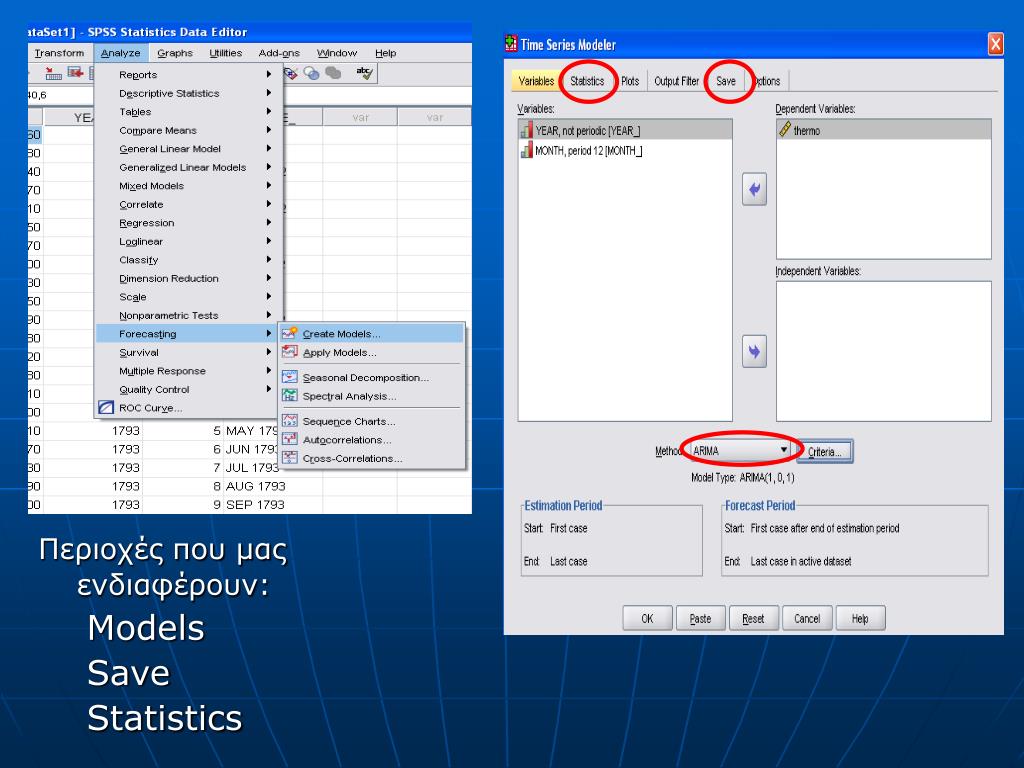Viewport: 1024px width, 768px height.
Task: Switch to the Plots tab
Action: [x=630, y=81]
